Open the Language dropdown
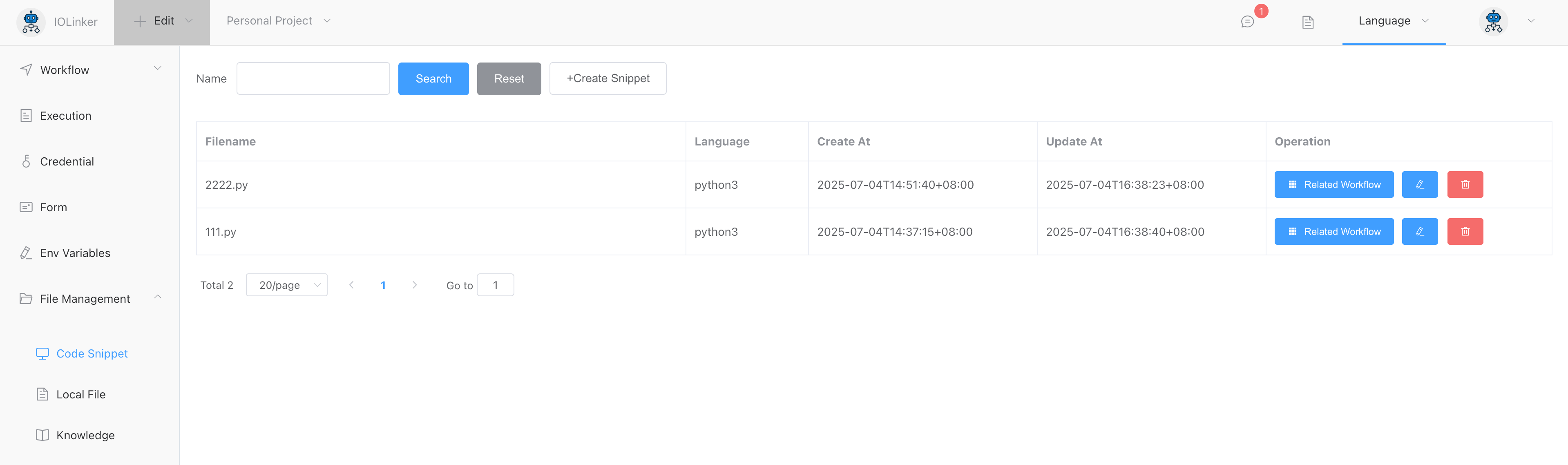 click(1393, 21)
